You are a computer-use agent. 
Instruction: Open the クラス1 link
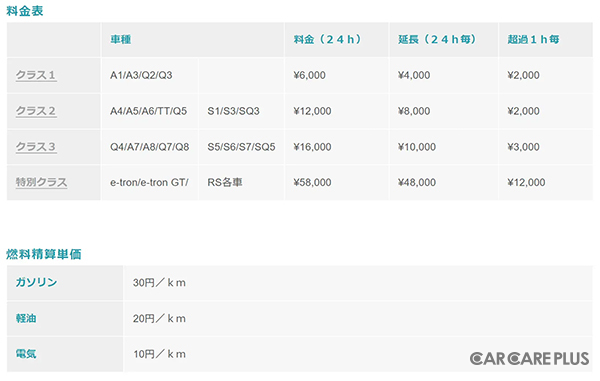point(36,75)
